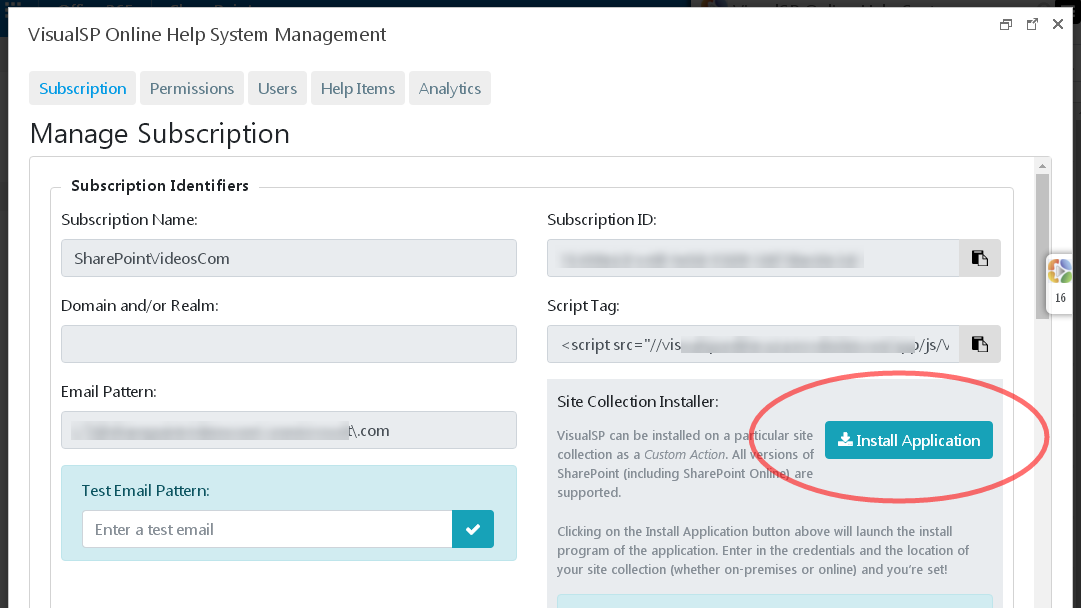Click the Test Email Pattern label

(145, 490)
